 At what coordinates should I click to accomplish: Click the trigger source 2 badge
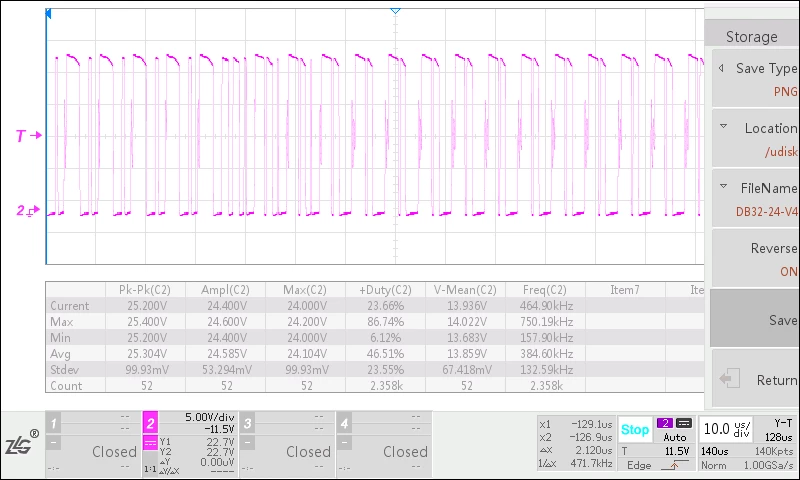pos(665,423)
